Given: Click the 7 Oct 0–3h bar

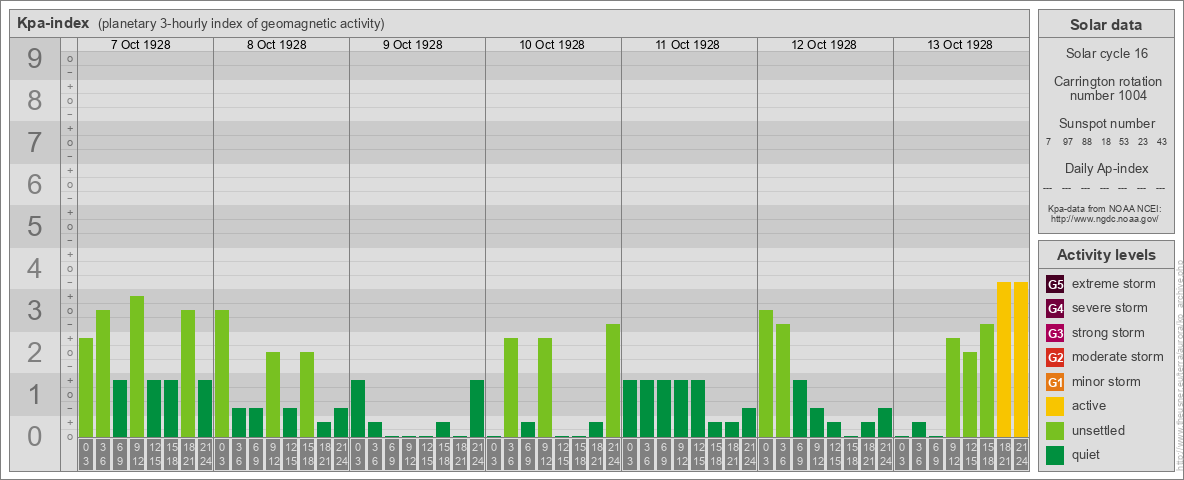Looking at the screenshot, I should point(86,387).
